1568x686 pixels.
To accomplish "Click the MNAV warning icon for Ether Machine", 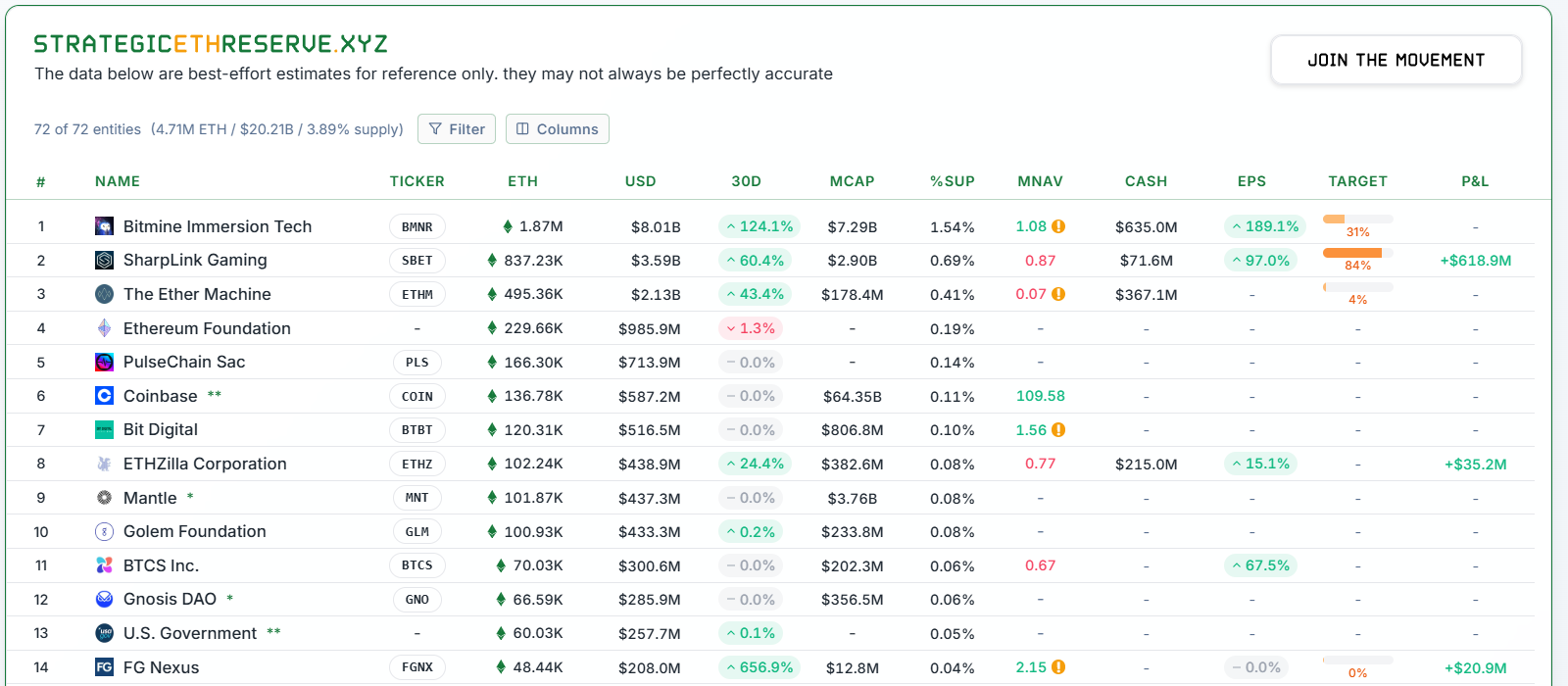I will 1058,294.
